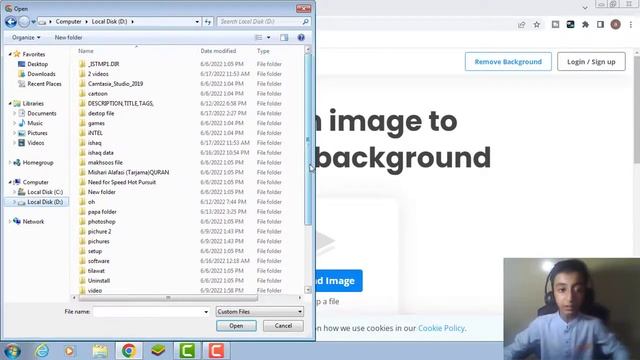This screenshot has height=360, width=640.
Task: Select the papa folder row
Action: pyautogui.click(x=102, y=212)
